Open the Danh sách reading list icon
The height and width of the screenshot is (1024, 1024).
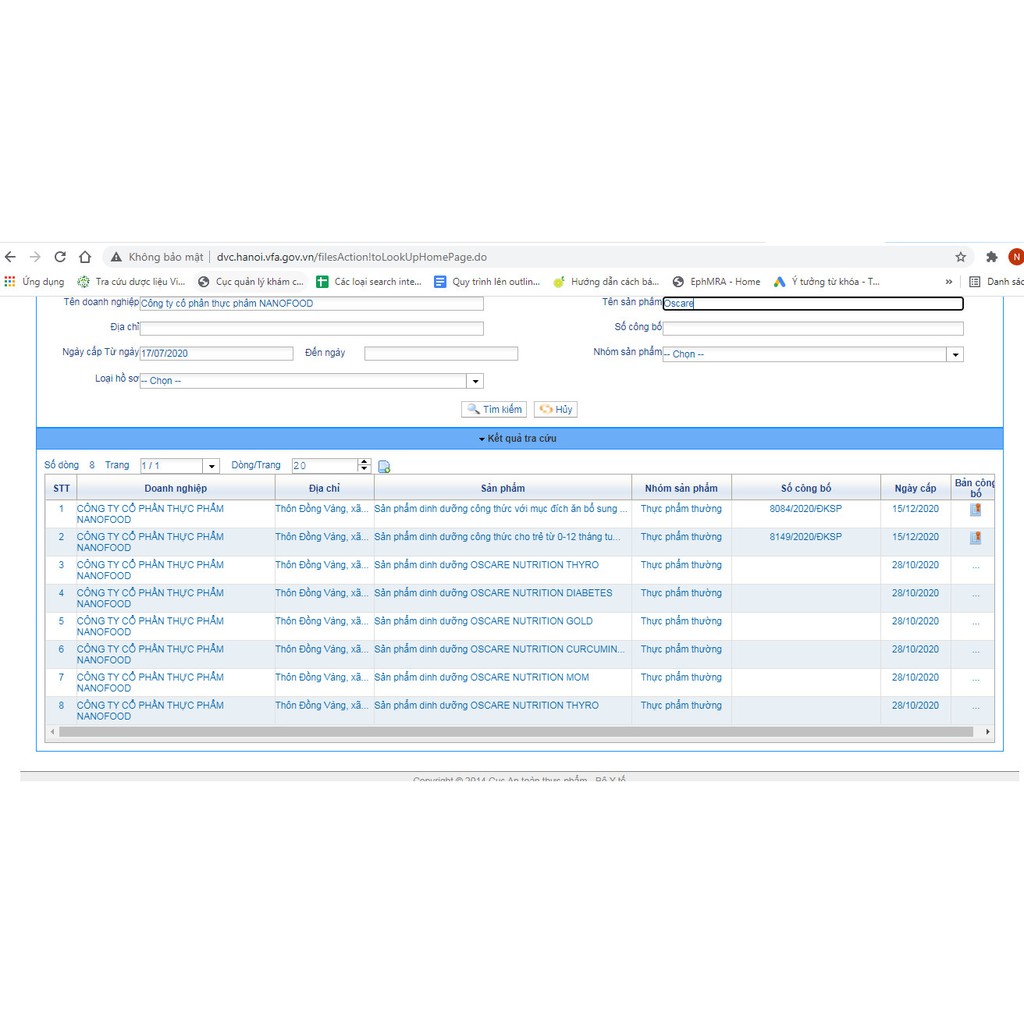pyautogui.click(x=974, y=281)
